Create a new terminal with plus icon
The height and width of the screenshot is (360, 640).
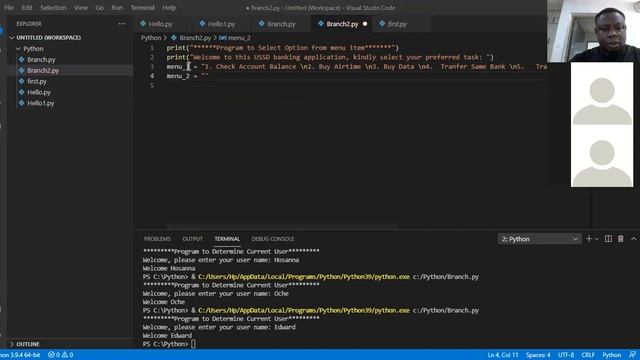click(x=589, y=239)
